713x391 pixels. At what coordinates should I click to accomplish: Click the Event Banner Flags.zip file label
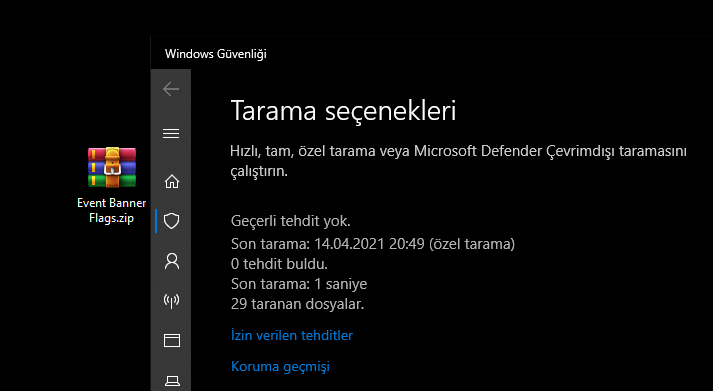point(111,211)
